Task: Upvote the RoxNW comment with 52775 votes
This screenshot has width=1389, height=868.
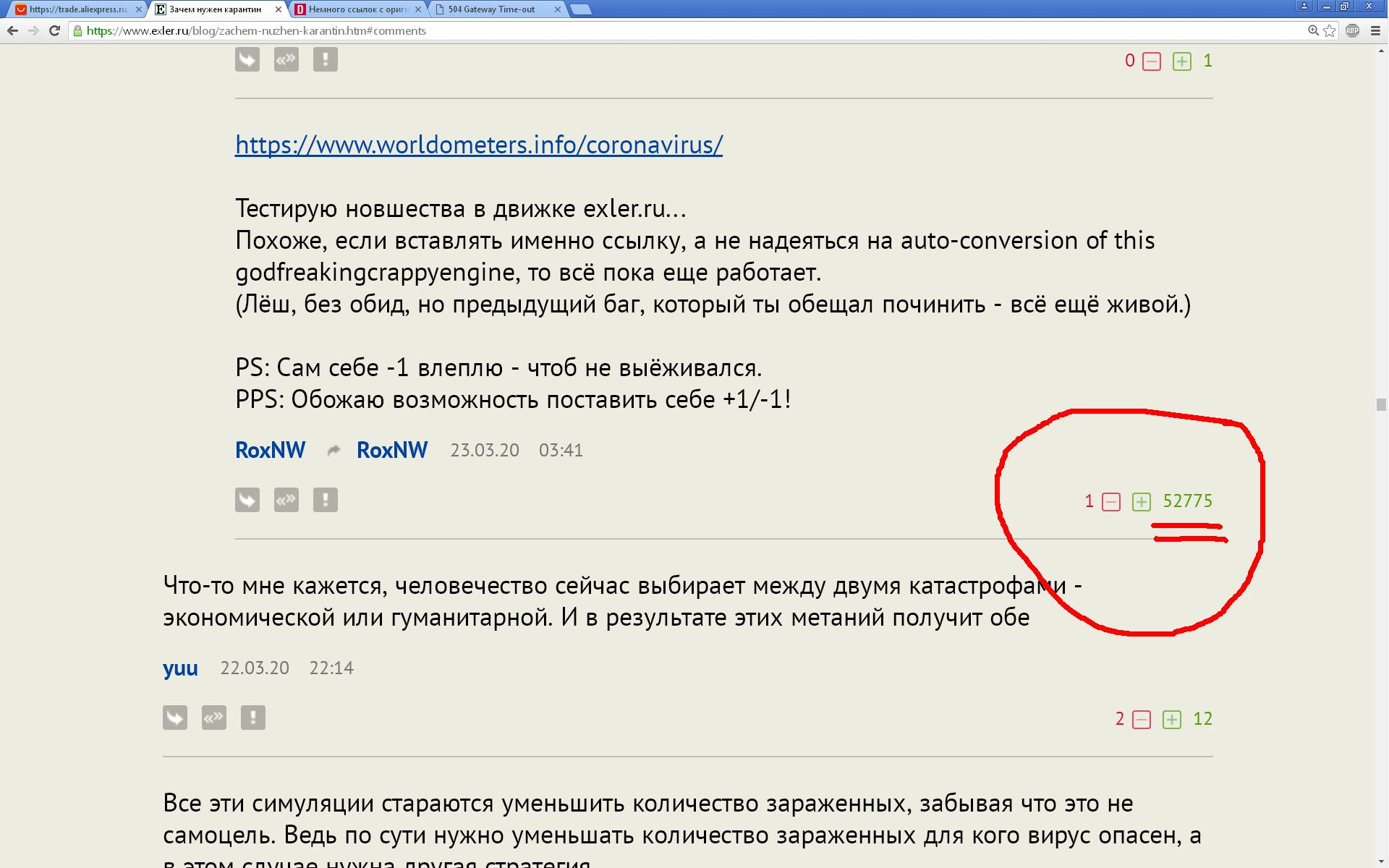Action: (x=1142, y=501)
